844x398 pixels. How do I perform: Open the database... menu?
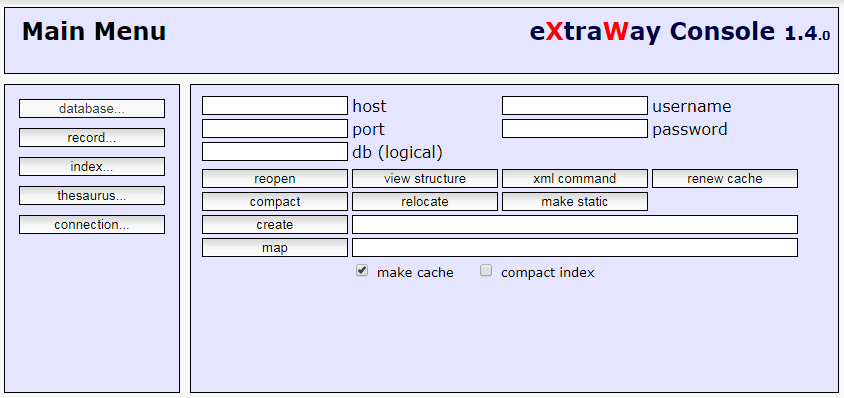[x=92, y=108]
